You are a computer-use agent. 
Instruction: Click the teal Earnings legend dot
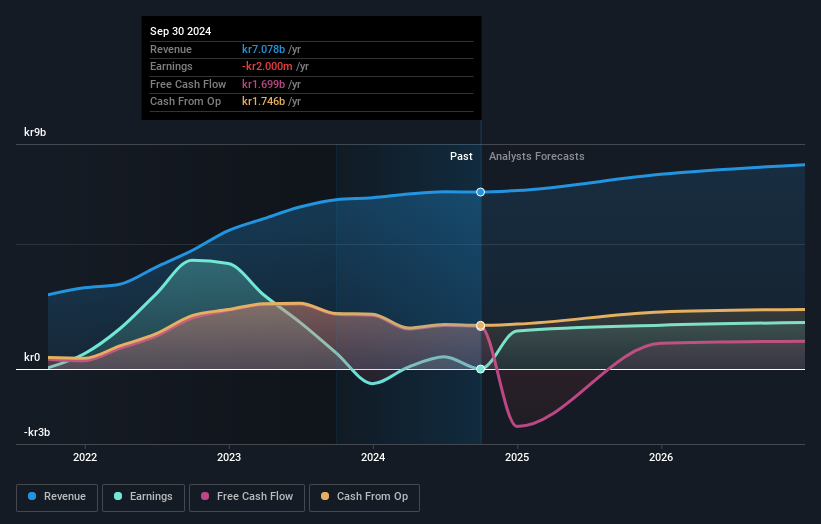click(x=118, y=496)
